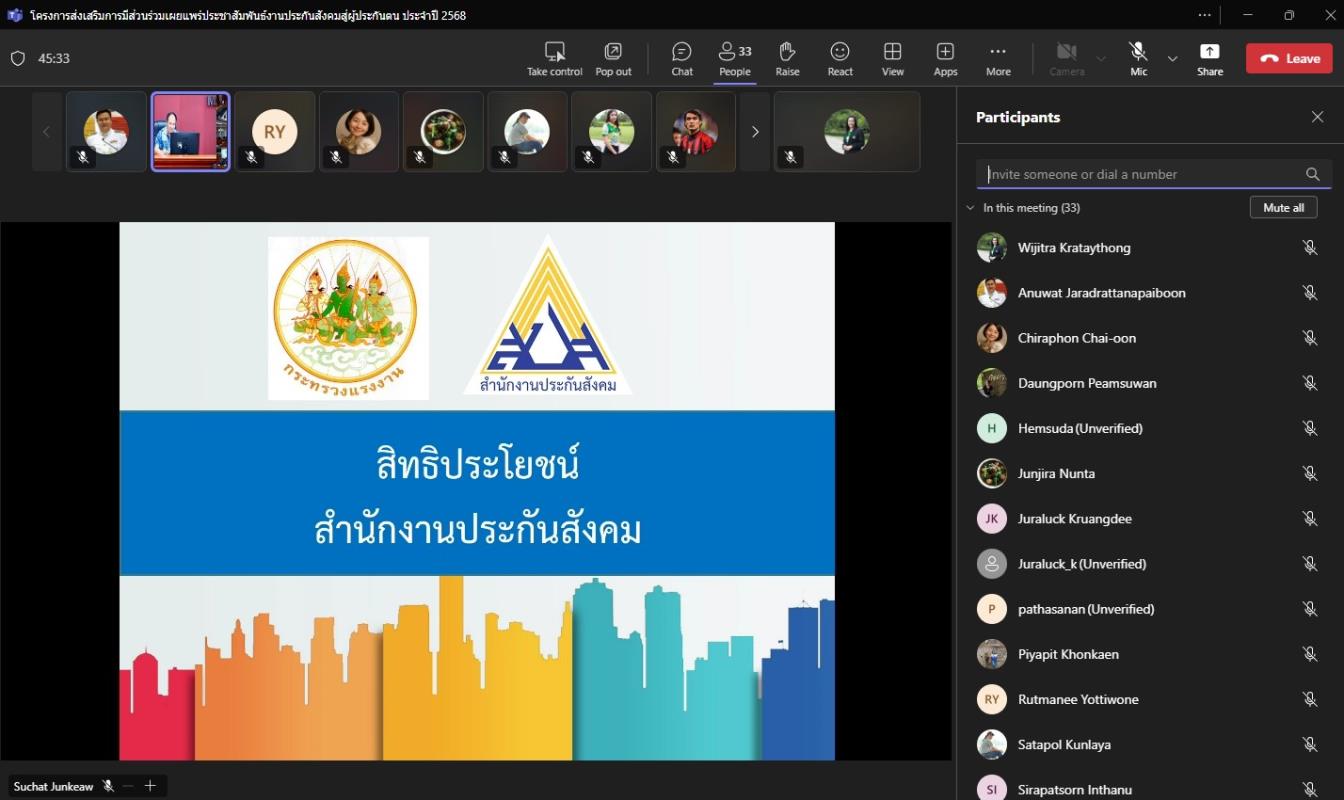
Task: Open the Chat panel
Action: (682, 59)
